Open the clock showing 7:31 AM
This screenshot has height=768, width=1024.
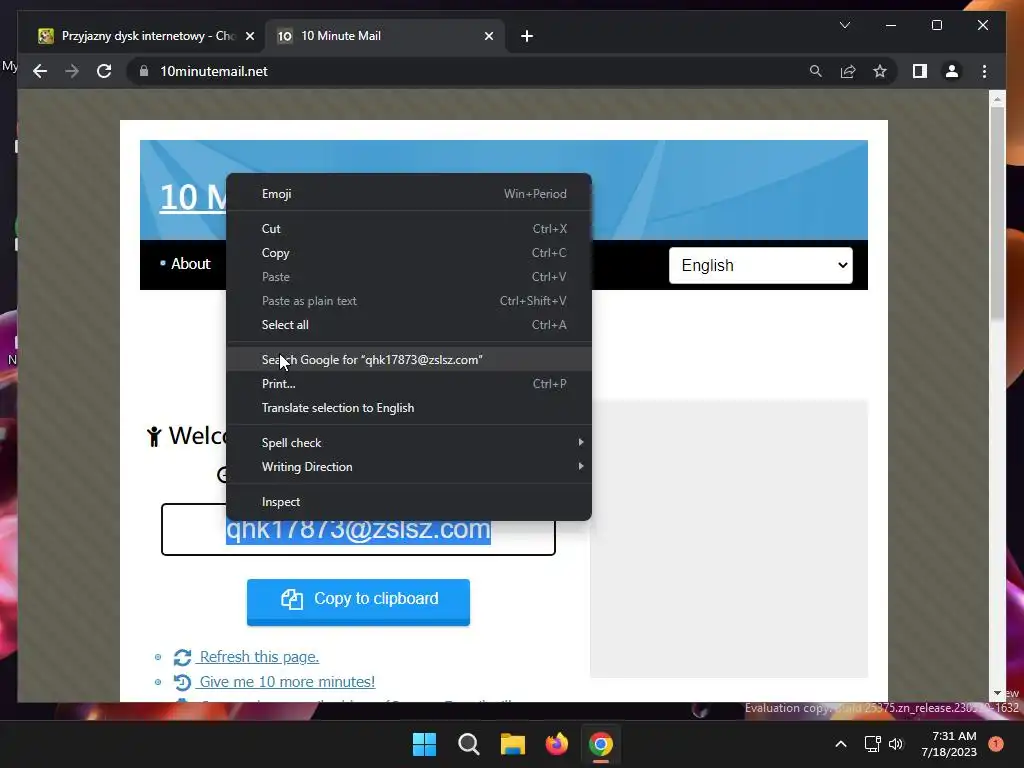point(949,744)
